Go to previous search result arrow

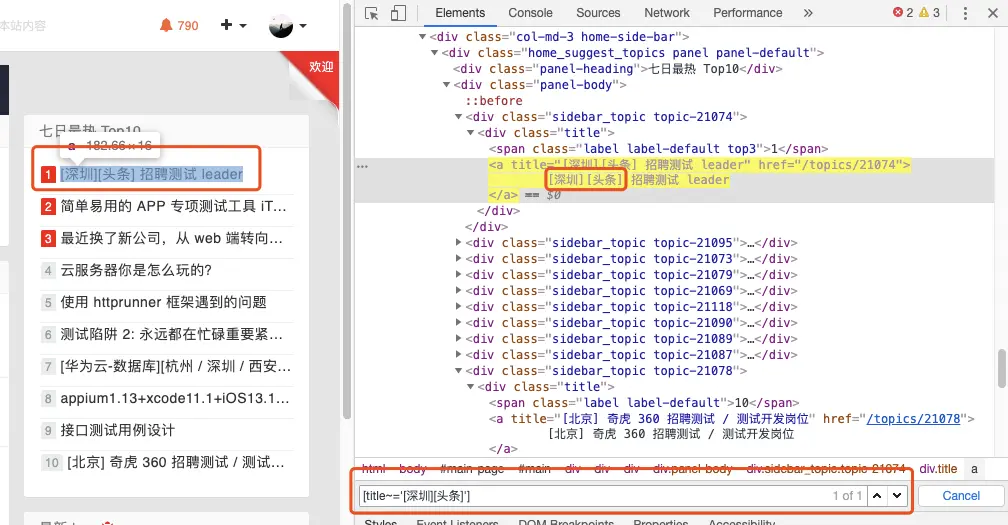[877, 495]
